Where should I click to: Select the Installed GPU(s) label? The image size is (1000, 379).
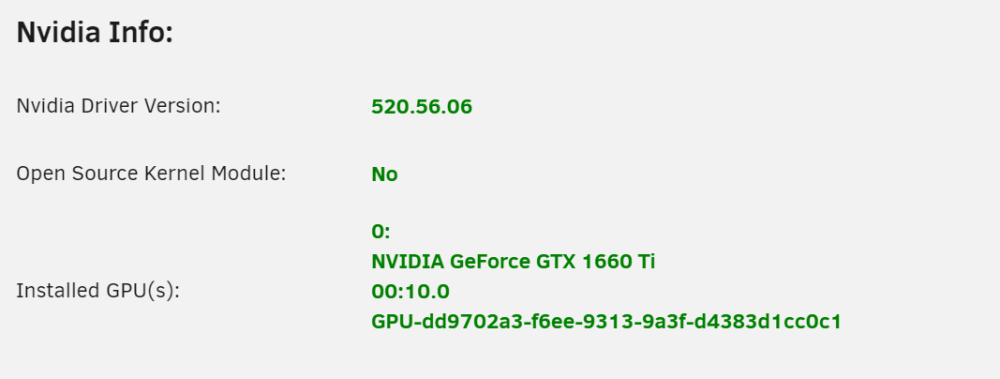tap(98, 291)
